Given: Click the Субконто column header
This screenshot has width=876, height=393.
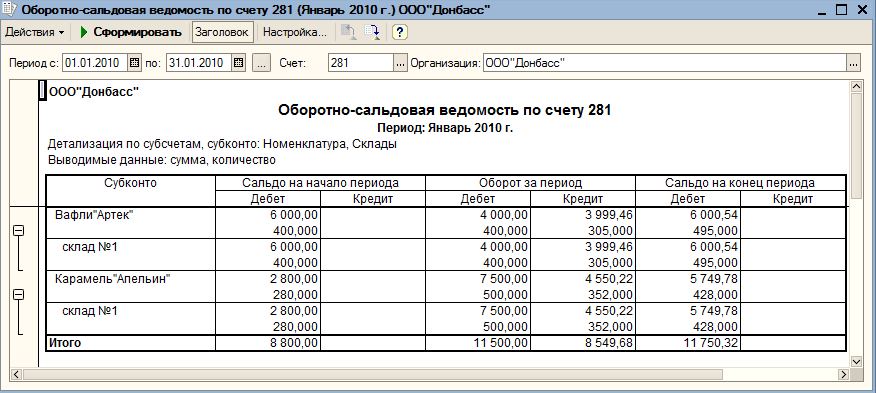Looking at the screenshot, I should click(130, 183).
